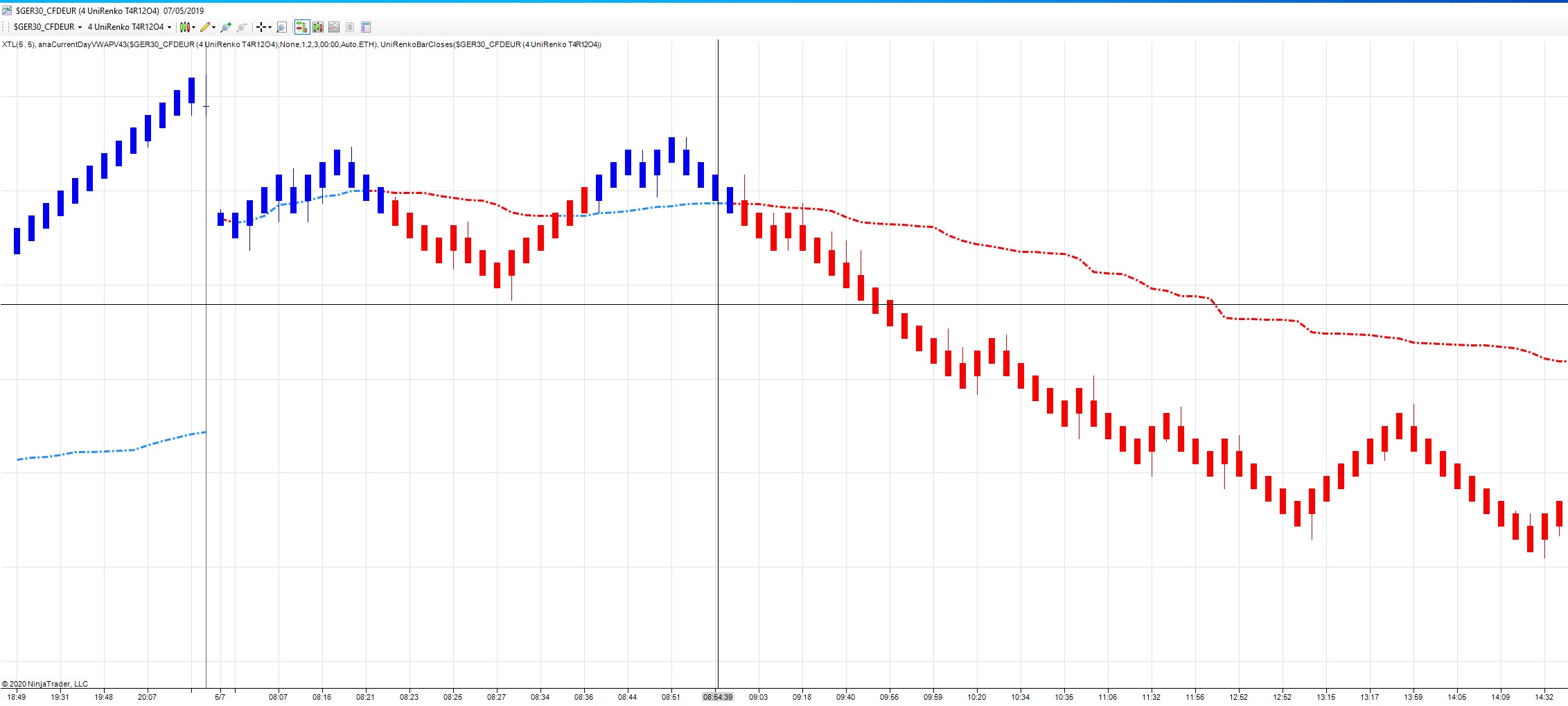Image resolution: width=1568 pixels, height=706 pixels.
Task: Click the chart window icon in title bar
Action: (8, 11)
